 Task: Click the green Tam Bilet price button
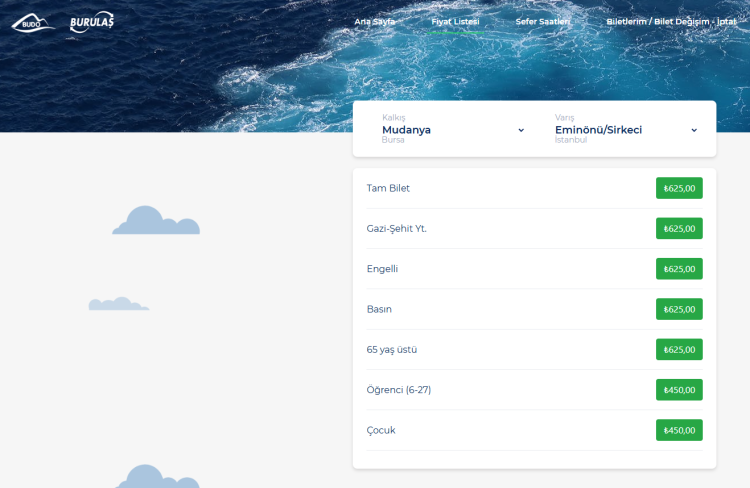(679, 188)
